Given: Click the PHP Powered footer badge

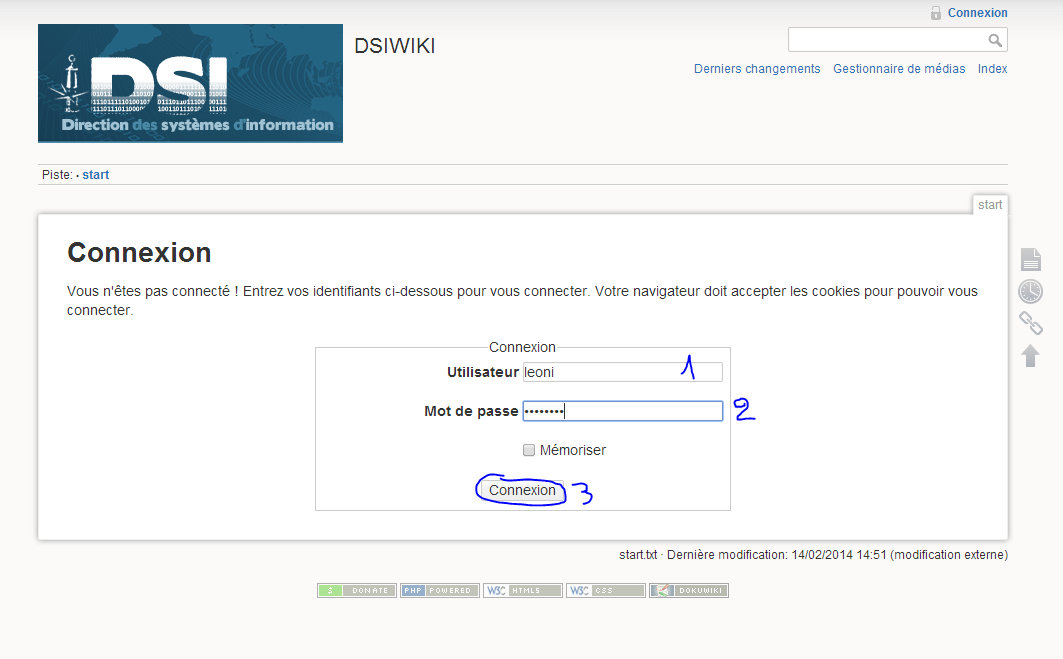Looking at the screenshot, I should (440, 591).
